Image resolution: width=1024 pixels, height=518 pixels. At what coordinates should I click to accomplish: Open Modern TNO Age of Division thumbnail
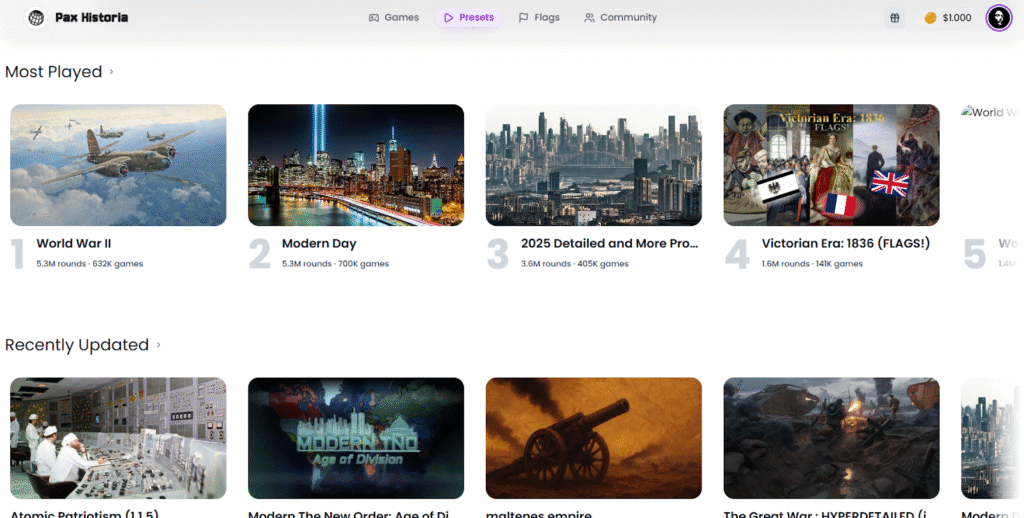point(355,437)
